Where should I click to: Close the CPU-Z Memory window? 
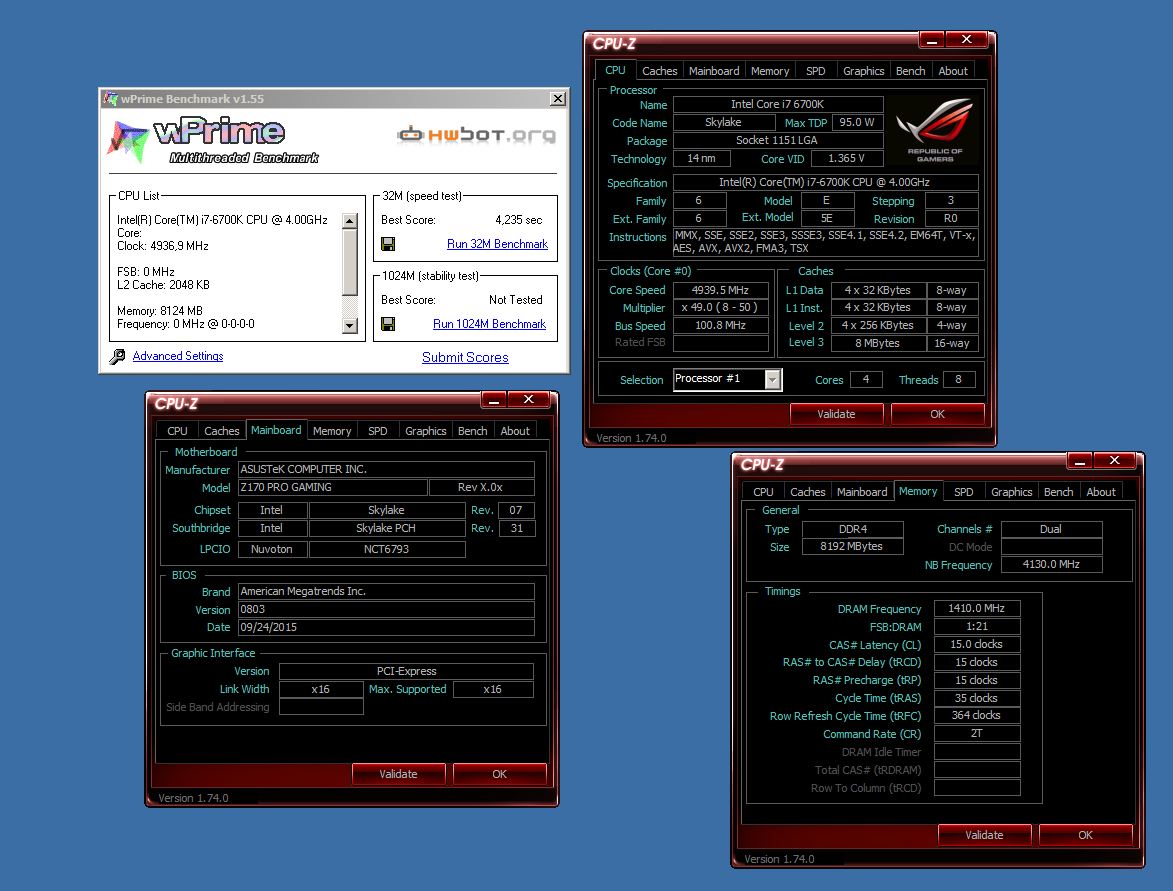[1115, 461]
